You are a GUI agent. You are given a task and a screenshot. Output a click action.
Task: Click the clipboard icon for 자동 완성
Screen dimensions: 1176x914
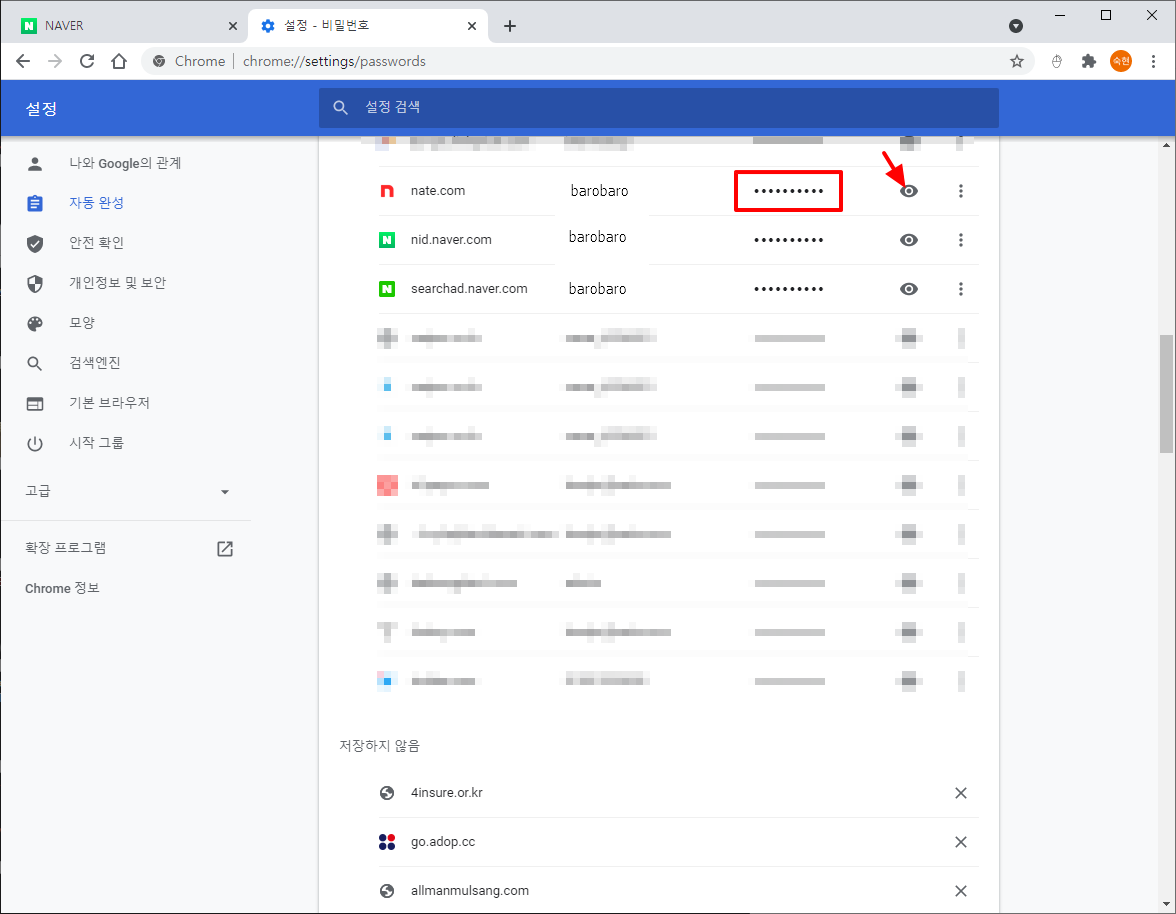click(34, 203)
